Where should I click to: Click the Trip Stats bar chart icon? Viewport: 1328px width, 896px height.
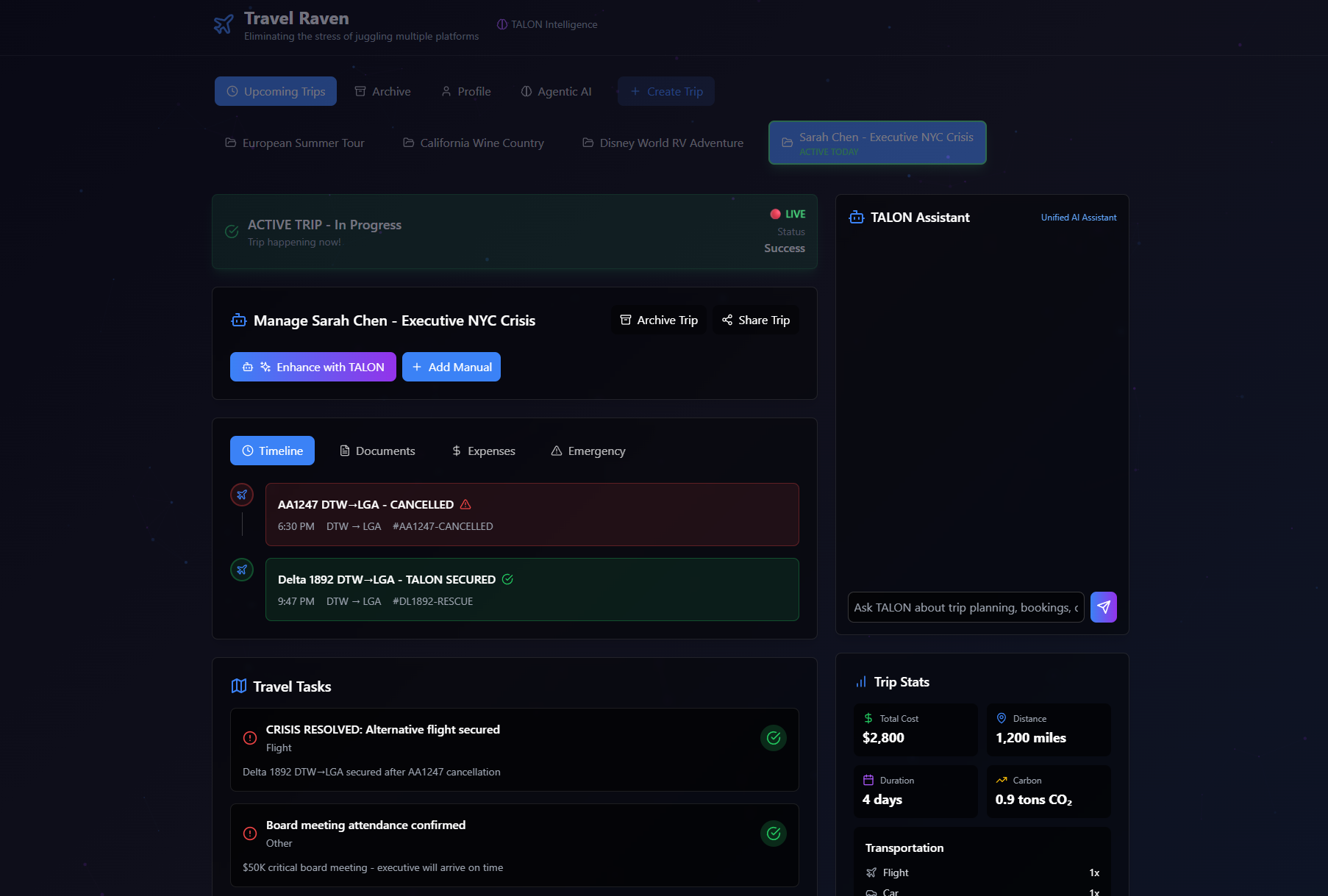860,682
